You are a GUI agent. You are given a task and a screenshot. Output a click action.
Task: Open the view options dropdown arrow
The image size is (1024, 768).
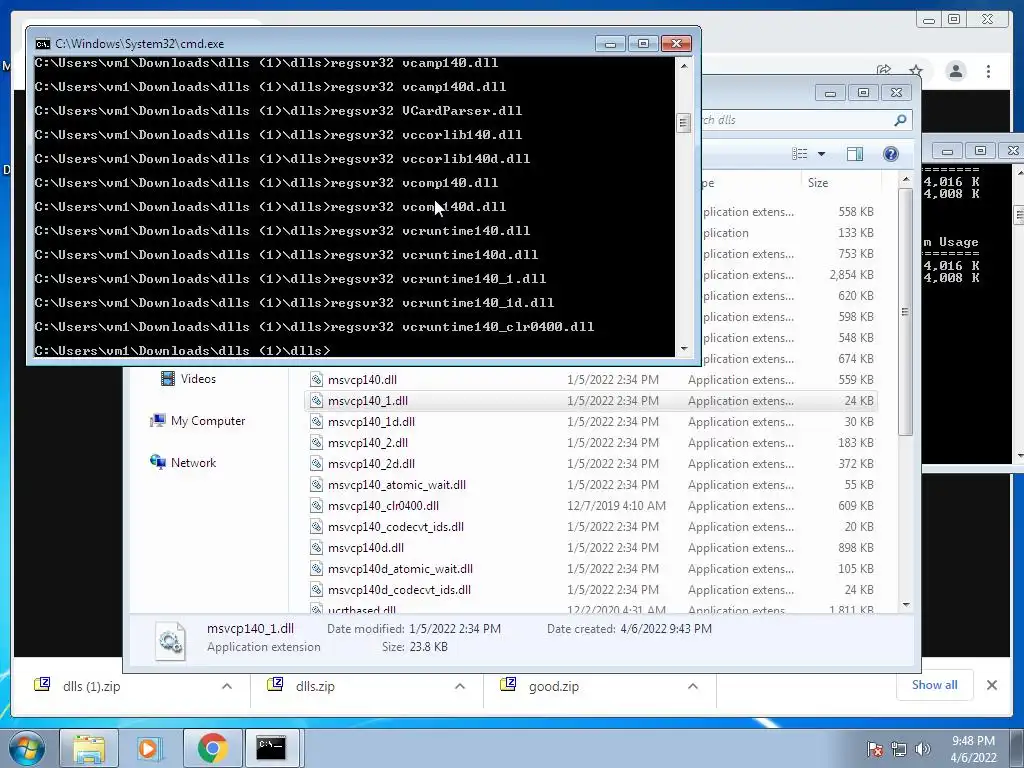[822, 154]
